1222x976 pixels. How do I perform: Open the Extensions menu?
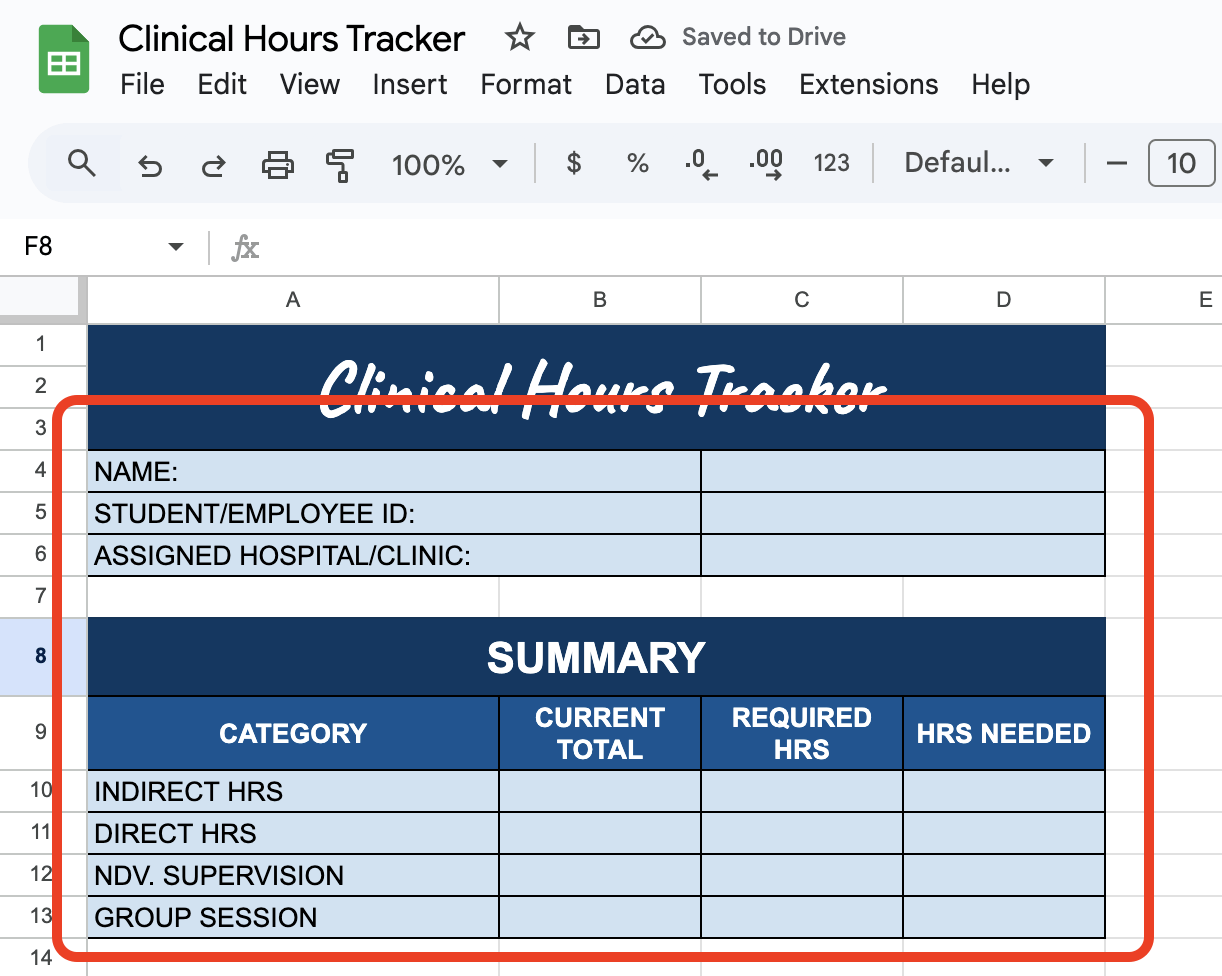[x=868, y=84]
